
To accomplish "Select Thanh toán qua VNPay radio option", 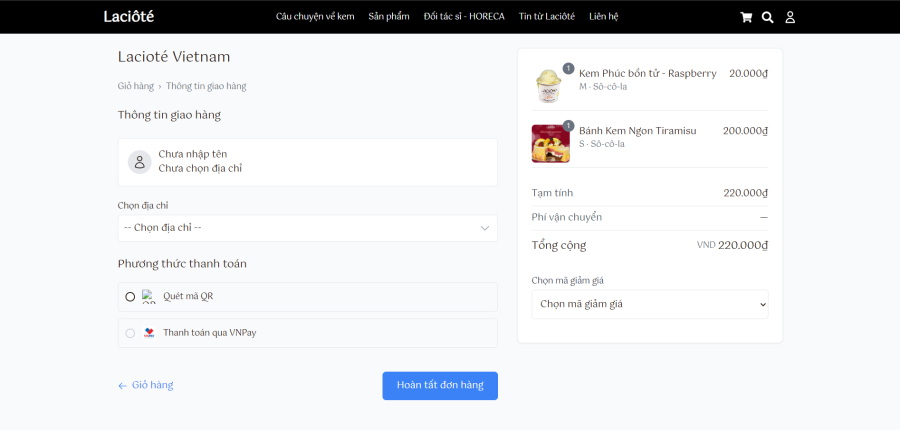I will pos(130,333).
